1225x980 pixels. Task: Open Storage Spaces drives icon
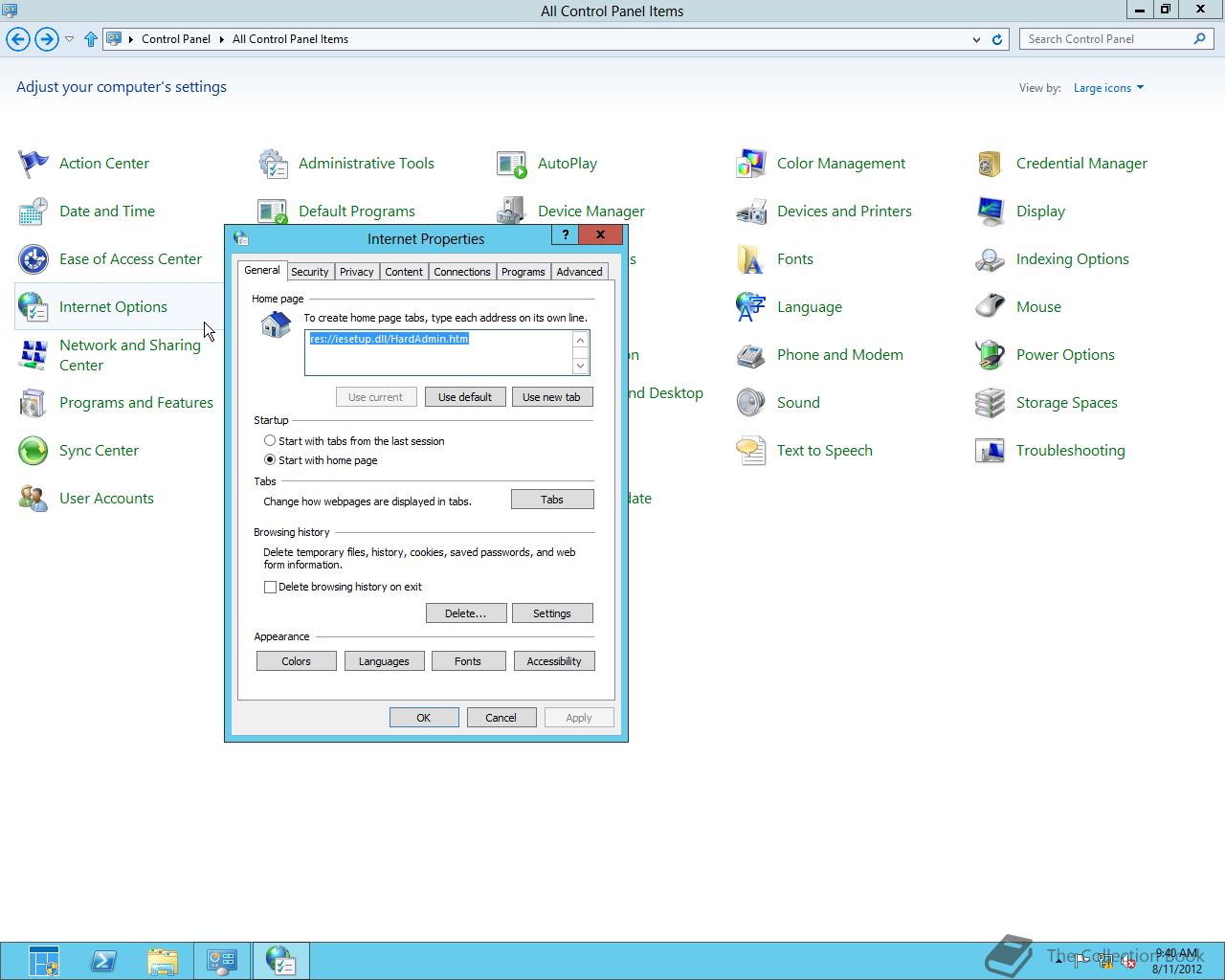[991, 403]
